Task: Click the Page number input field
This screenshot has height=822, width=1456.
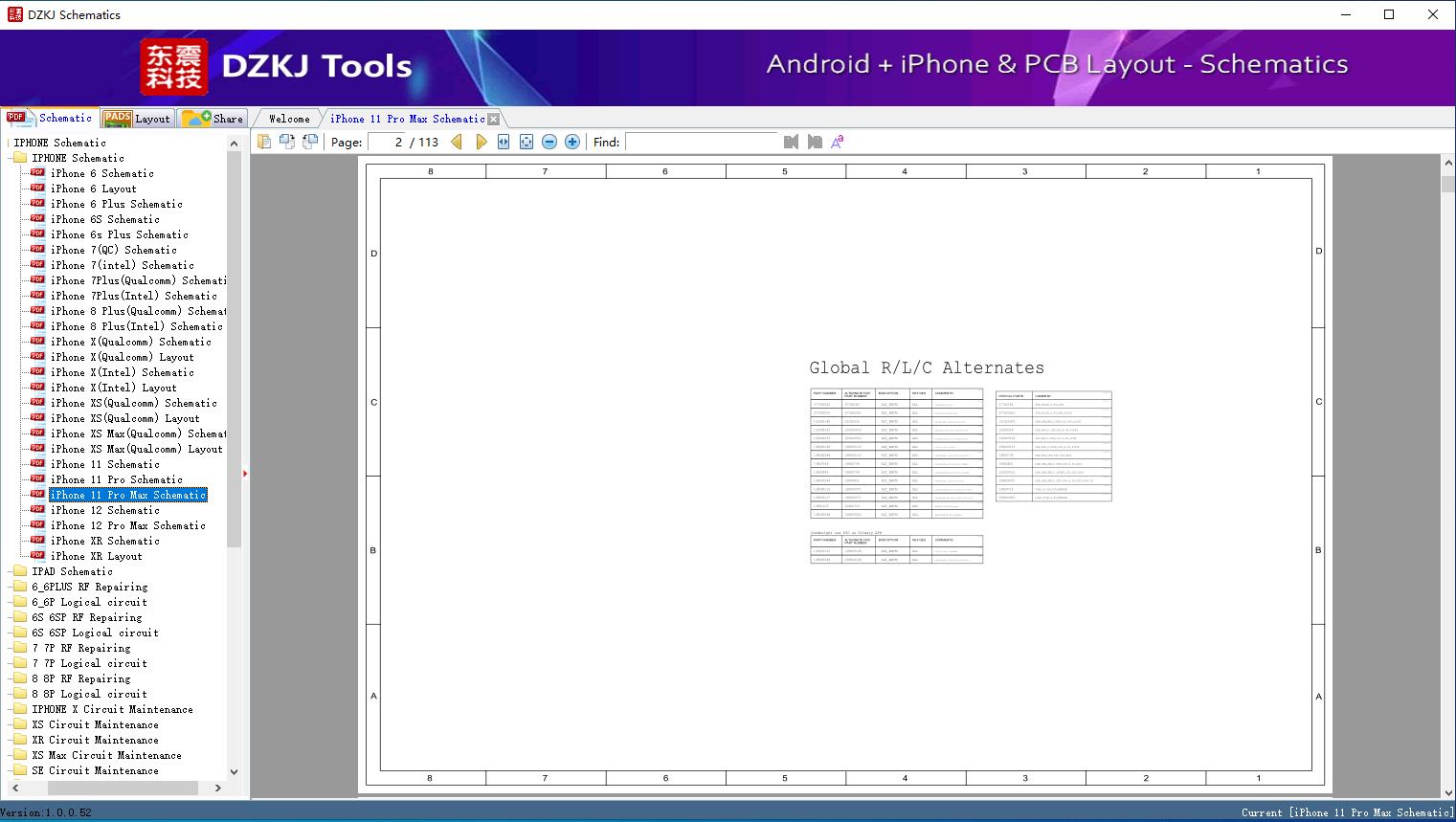Action: tap(386, 142)
